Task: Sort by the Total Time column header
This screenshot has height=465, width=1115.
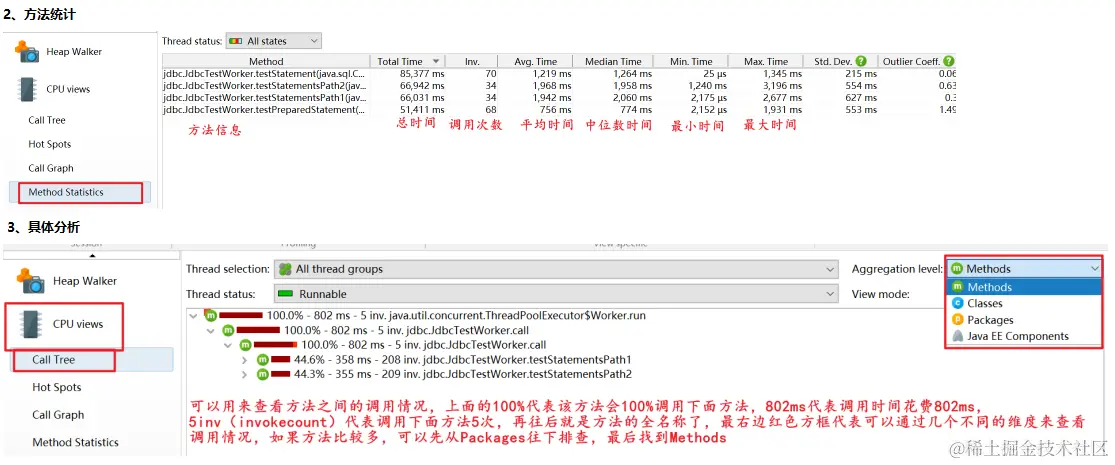Action: point(409,61)
